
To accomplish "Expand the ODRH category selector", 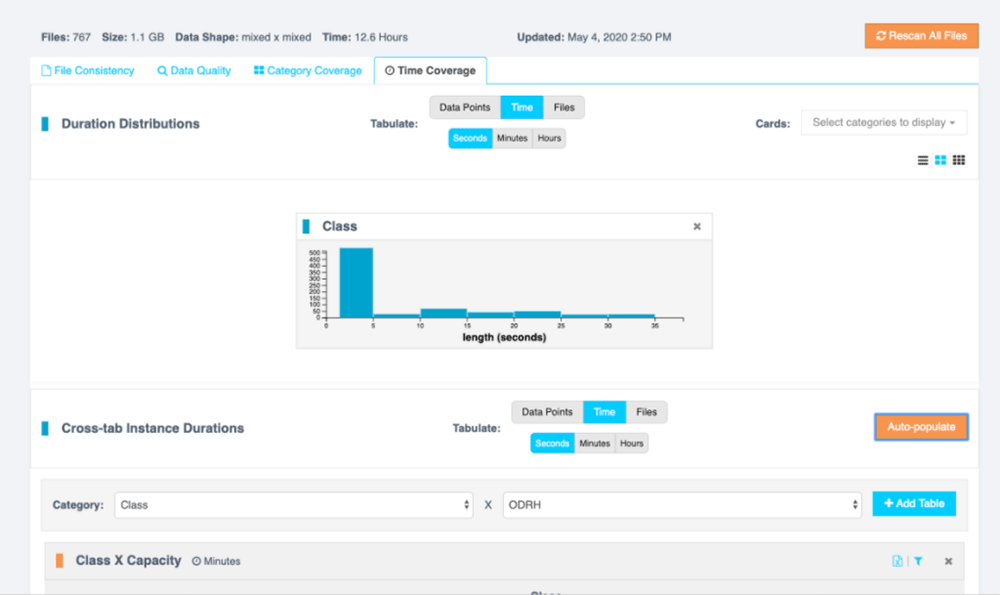I will click(681, 505).
